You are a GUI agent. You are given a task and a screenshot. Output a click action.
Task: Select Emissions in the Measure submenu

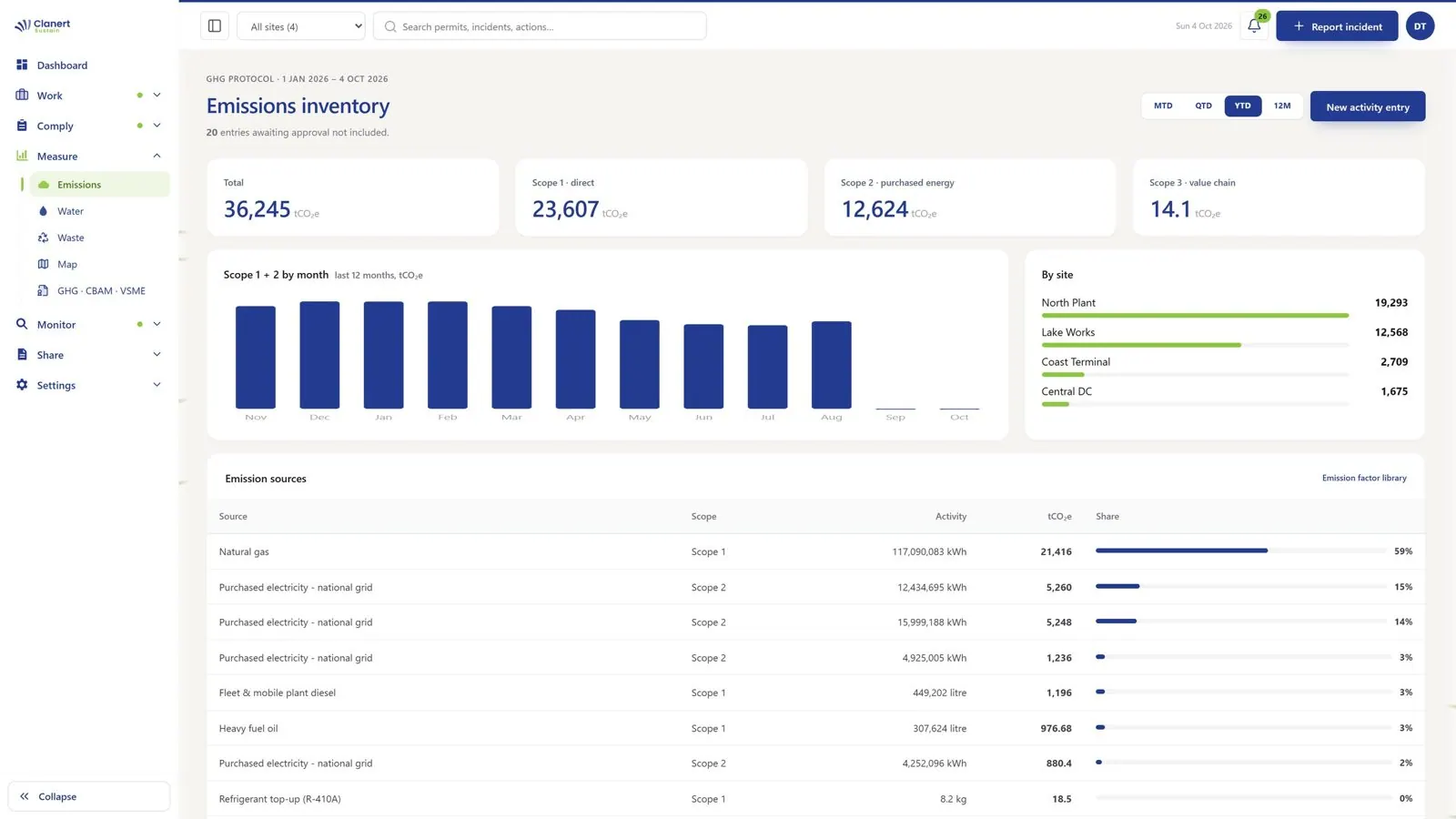100,185
